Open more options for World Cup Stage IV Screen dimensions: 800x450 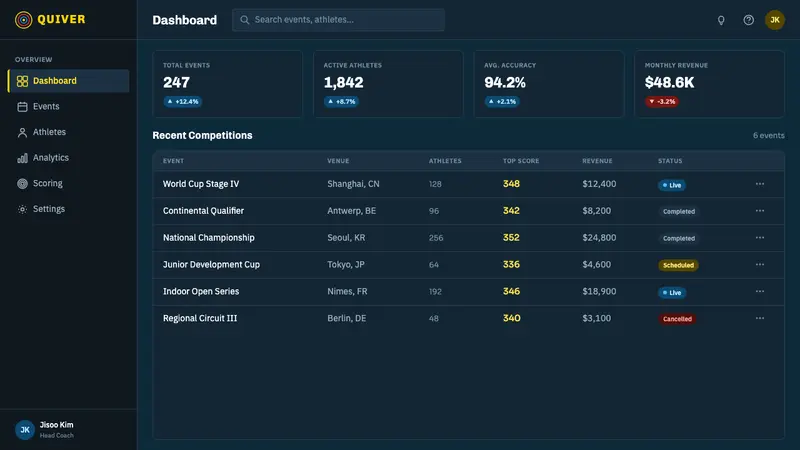pos(760,184)
